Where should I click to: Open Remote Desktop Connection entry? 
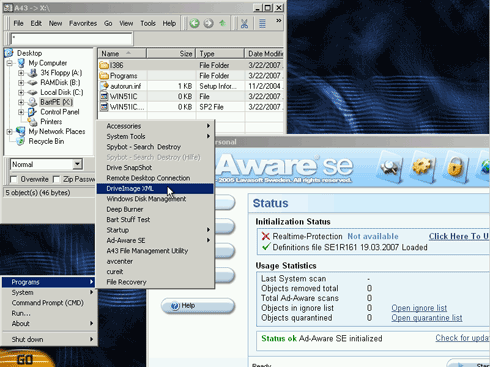tap(155, 178)
